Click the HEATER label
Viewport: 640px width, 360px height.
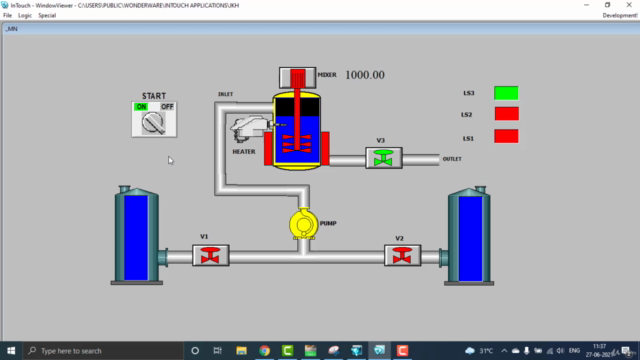tap(244, 152)
